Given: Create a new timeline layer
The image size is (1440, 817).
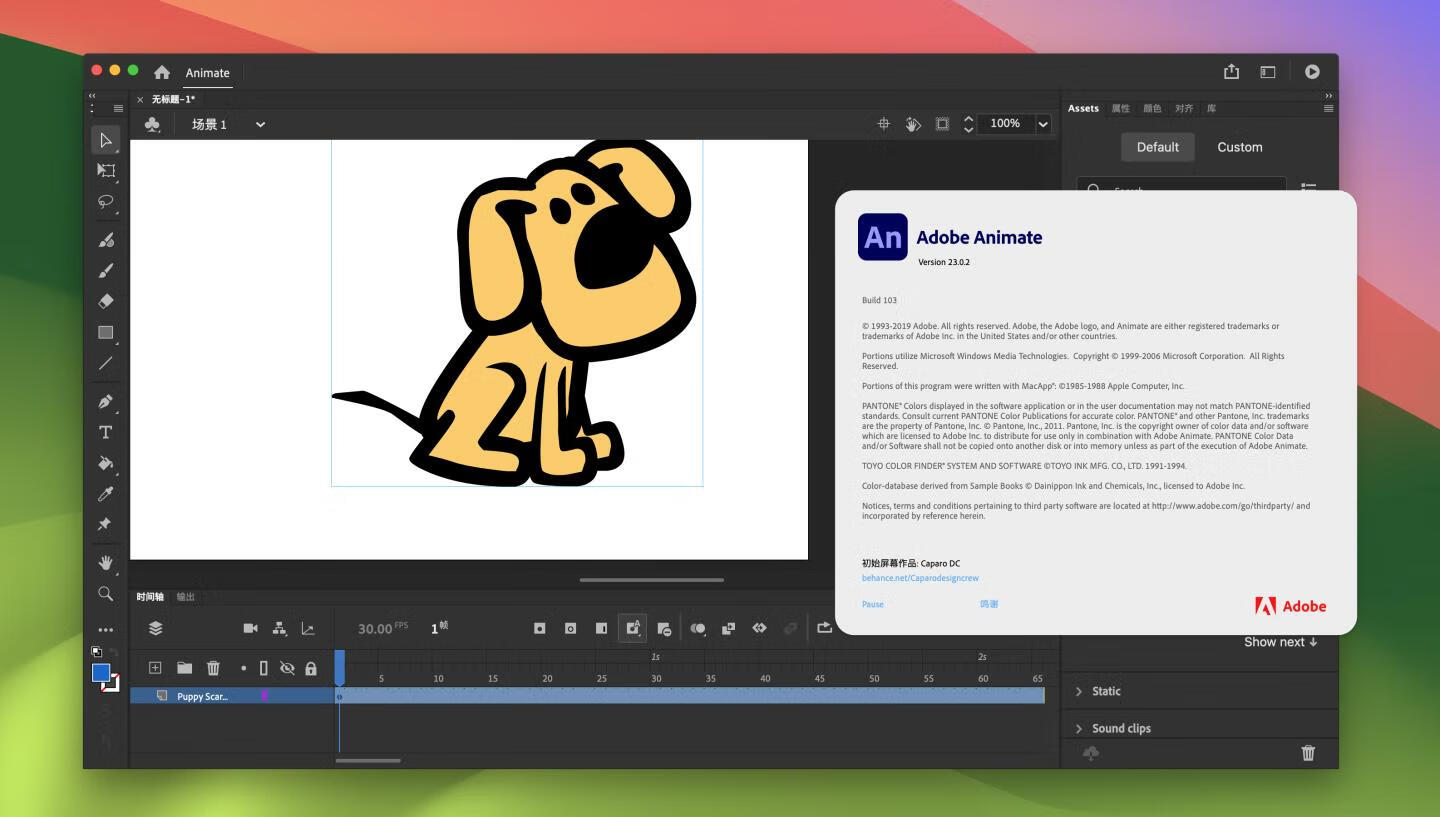Looking at the screenshot, I should click(155, 667).
